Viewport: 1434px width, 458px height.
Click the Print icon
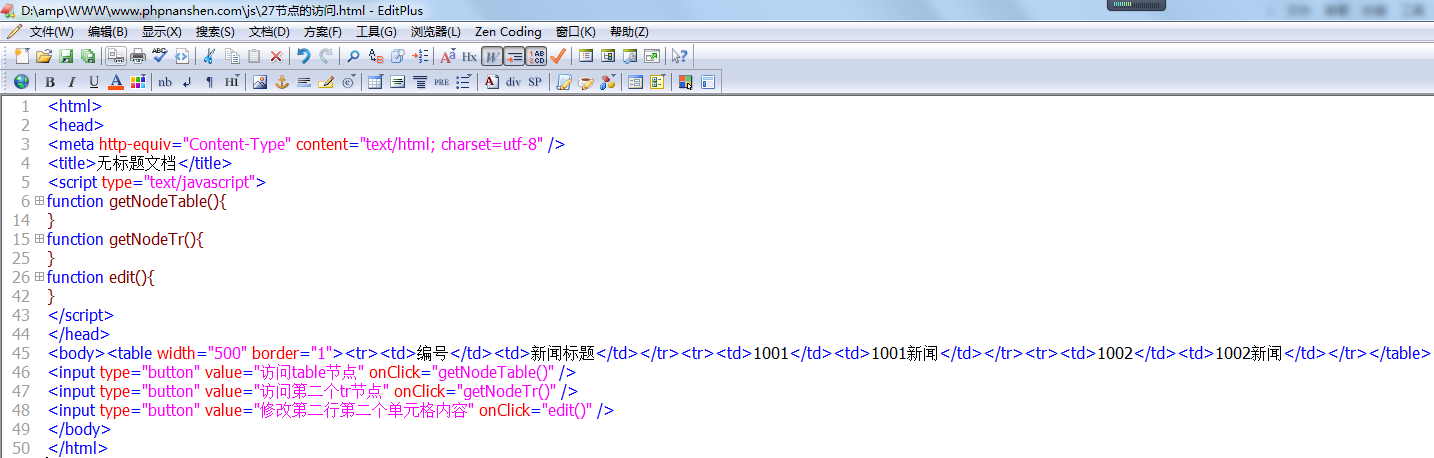pyautogui.click(x=138, y=56)
